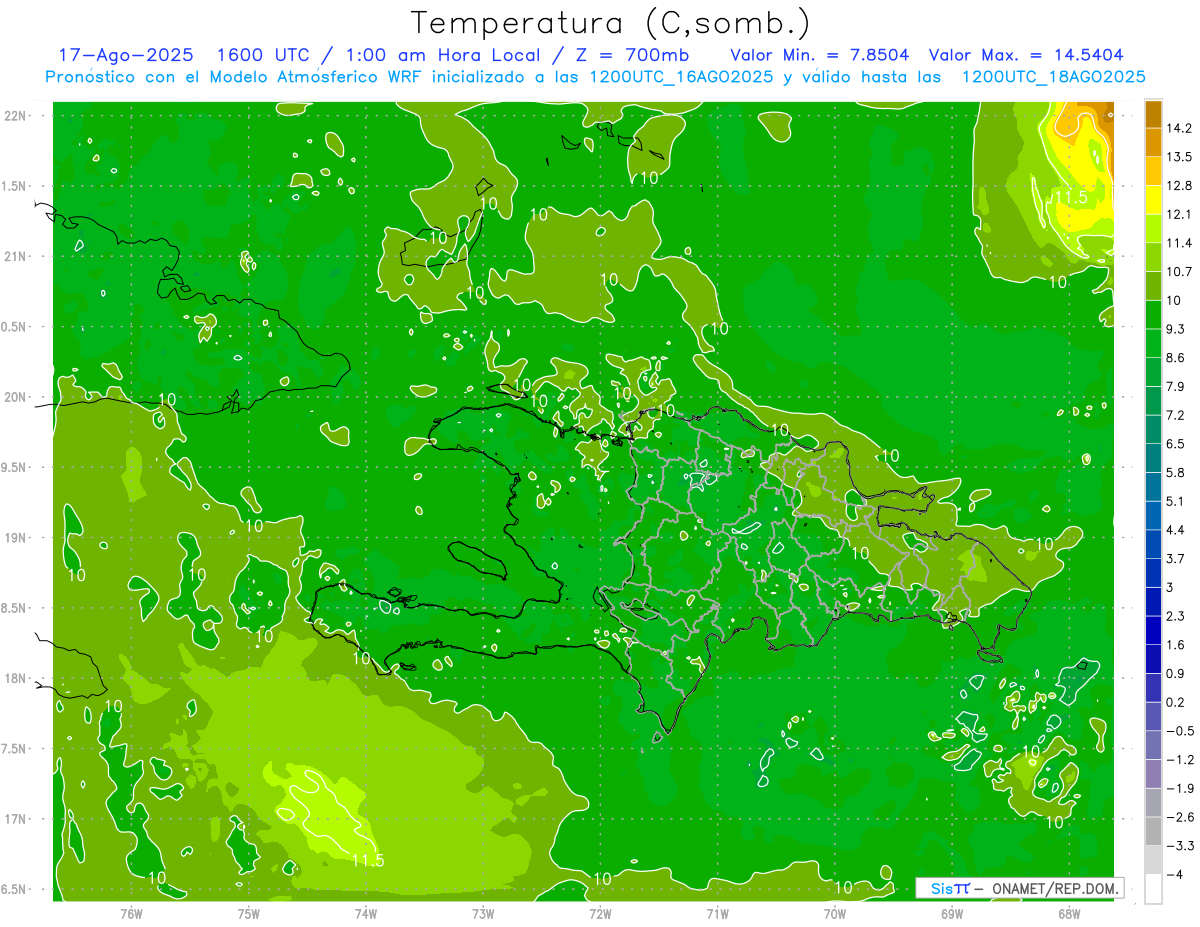Viewport: 1200px width, 927px height.
Task: Click the colorbar value '12.8'
Action: (1180, 186)
